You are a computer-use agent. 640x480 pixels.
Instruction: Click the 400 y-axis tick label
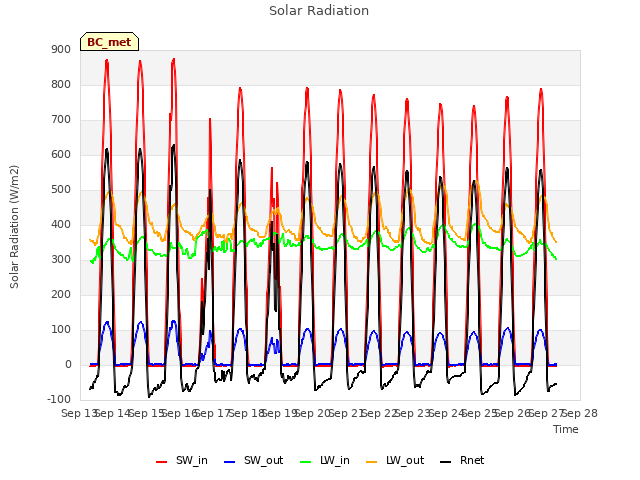tap(61, 224)
